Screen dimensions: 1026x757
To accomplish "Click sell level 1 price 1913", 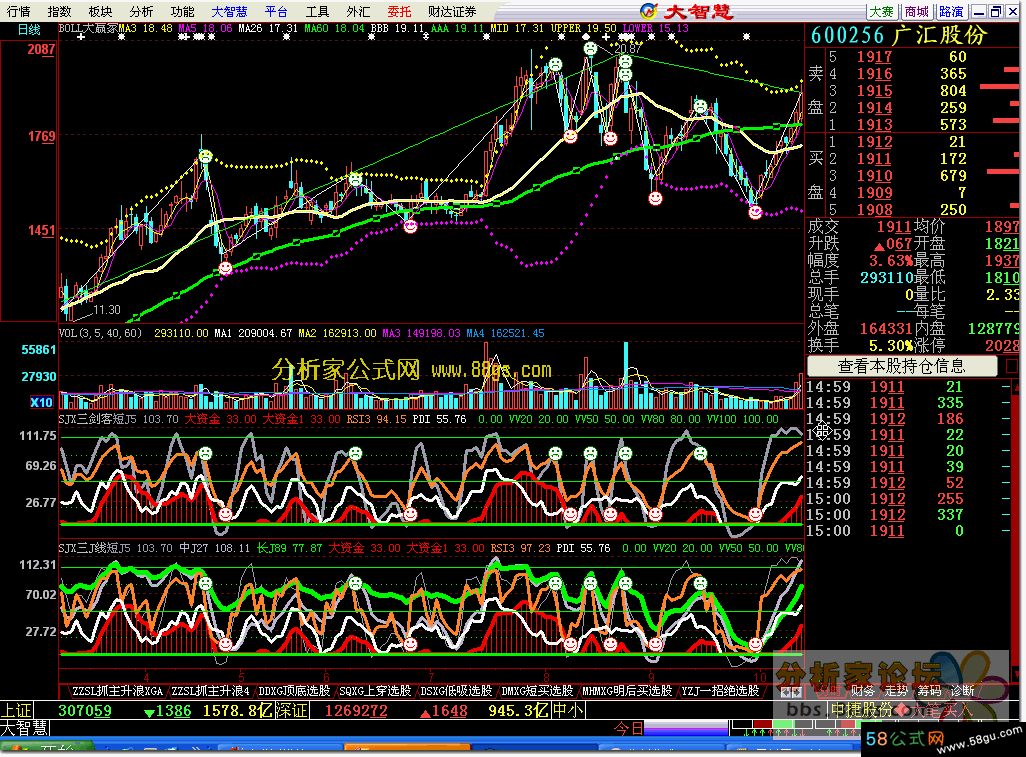I will pyautogui.click(x=874, y=125).
